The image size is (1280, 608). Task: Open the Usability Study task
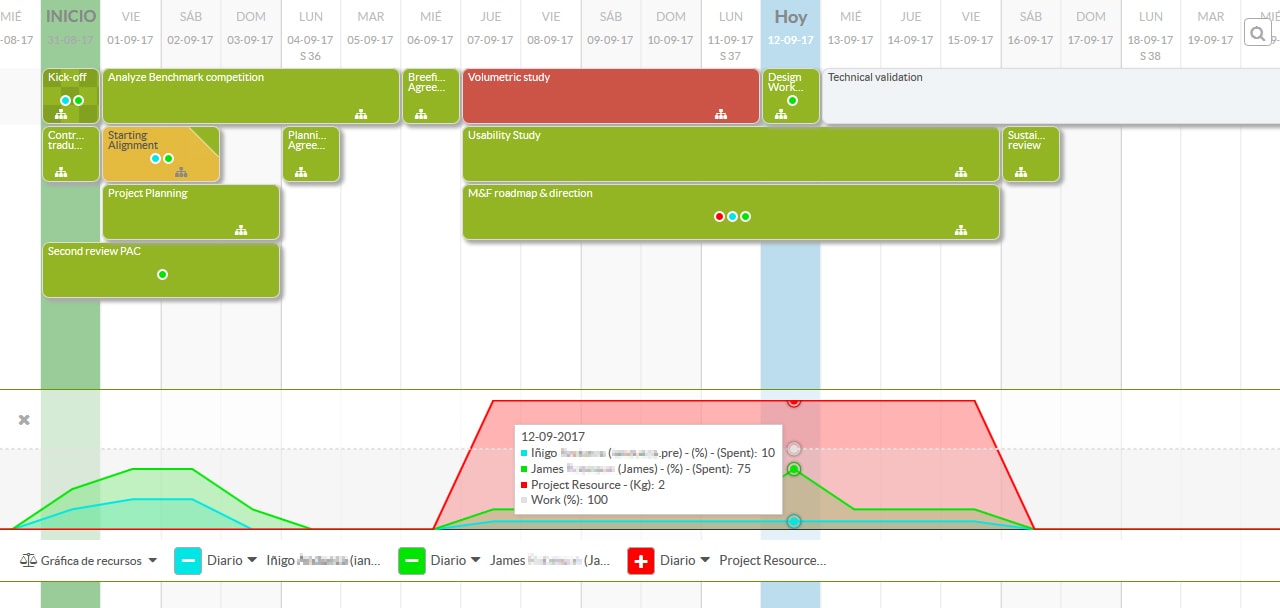(x=731, y=154)
